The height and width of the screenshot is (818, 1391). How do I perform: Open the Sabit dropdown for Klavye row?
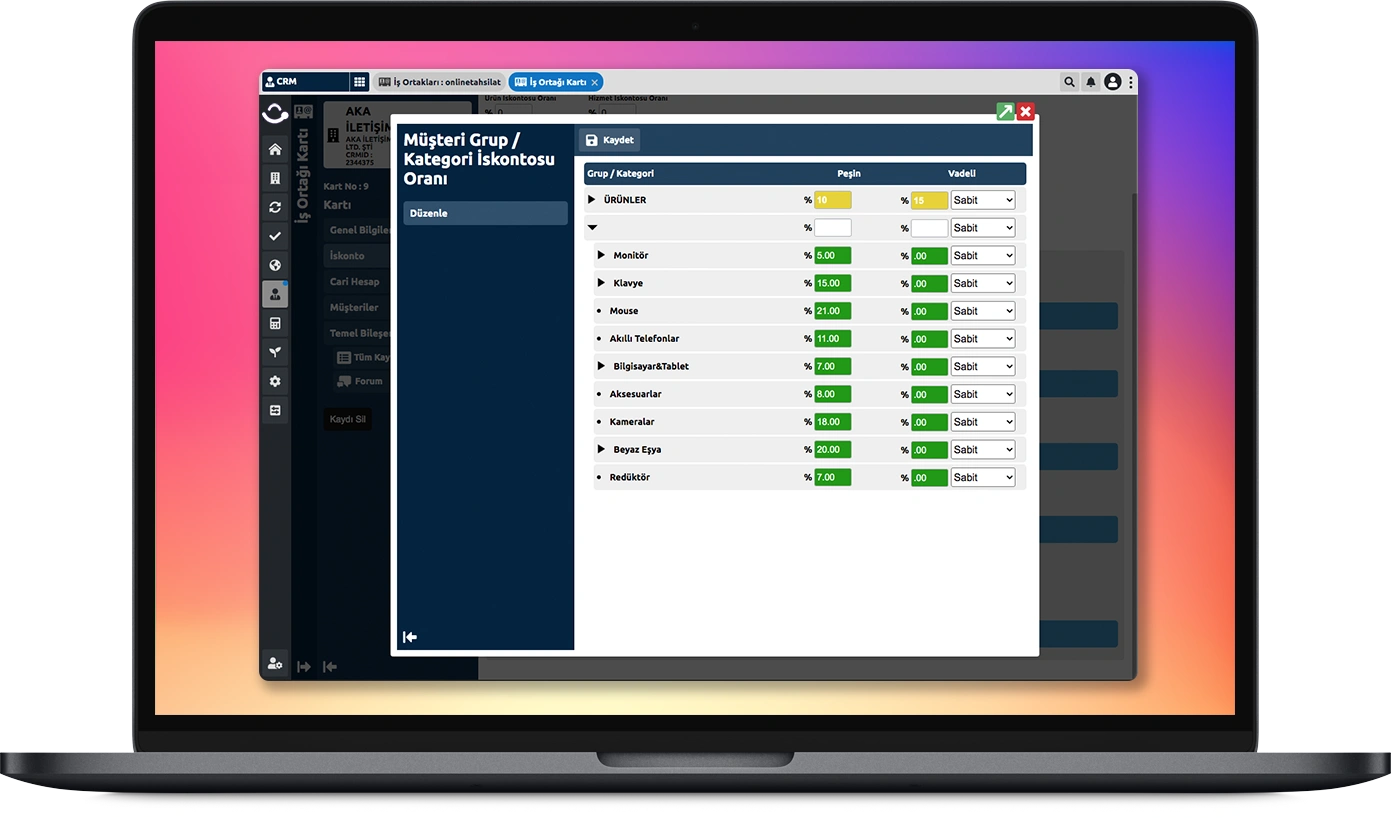982,284
